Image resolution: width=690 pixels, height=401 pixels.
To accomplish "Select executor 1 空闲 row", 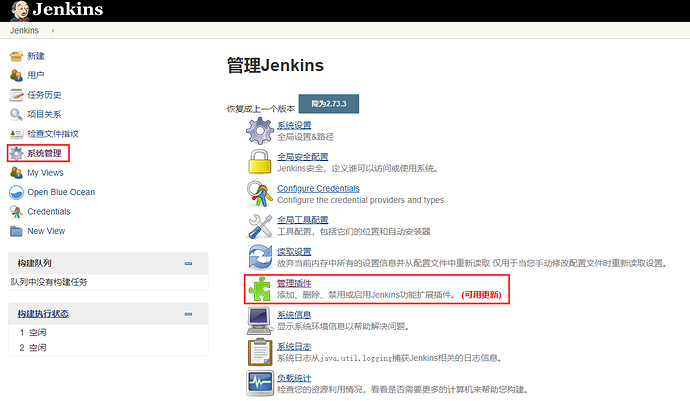I will (x=108, y=332).
